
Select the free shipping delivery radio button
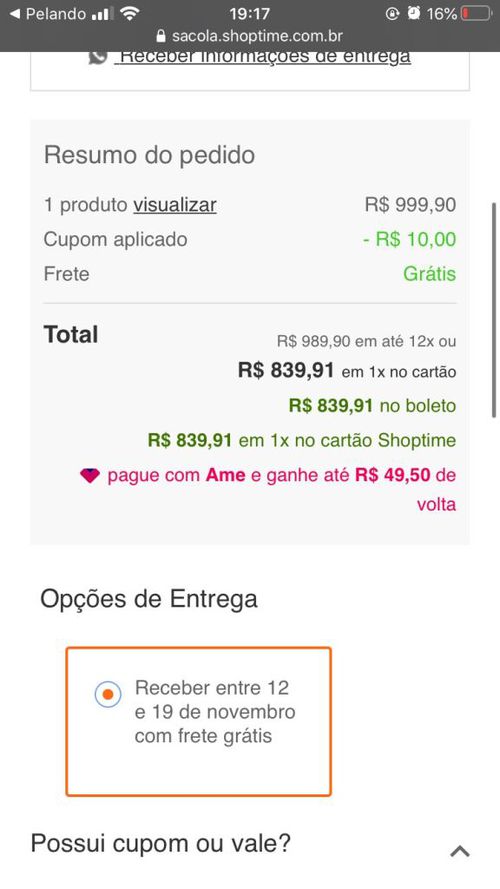point(108,694)
